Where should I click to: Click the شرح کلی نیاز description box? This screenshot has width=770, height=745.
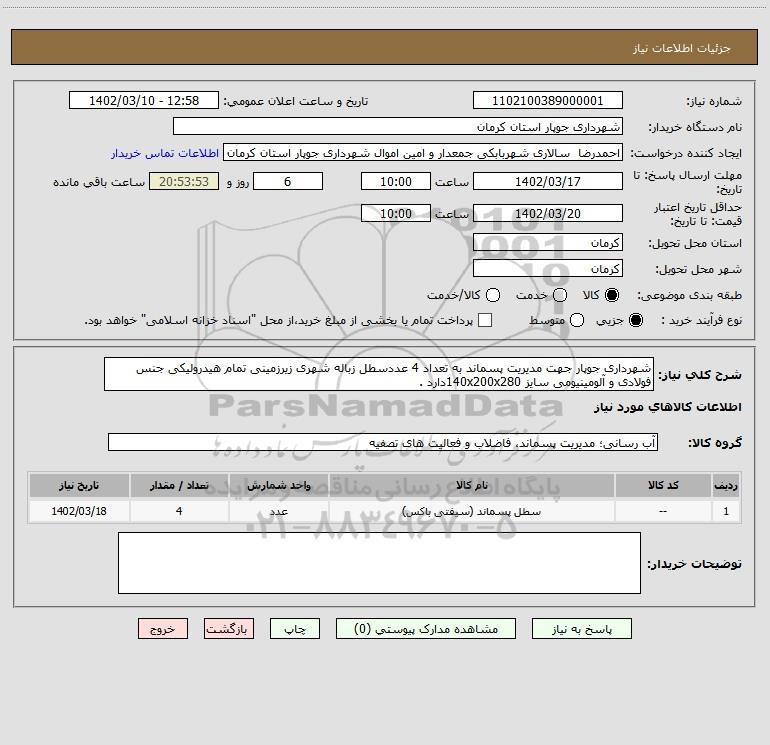(379, 375)
